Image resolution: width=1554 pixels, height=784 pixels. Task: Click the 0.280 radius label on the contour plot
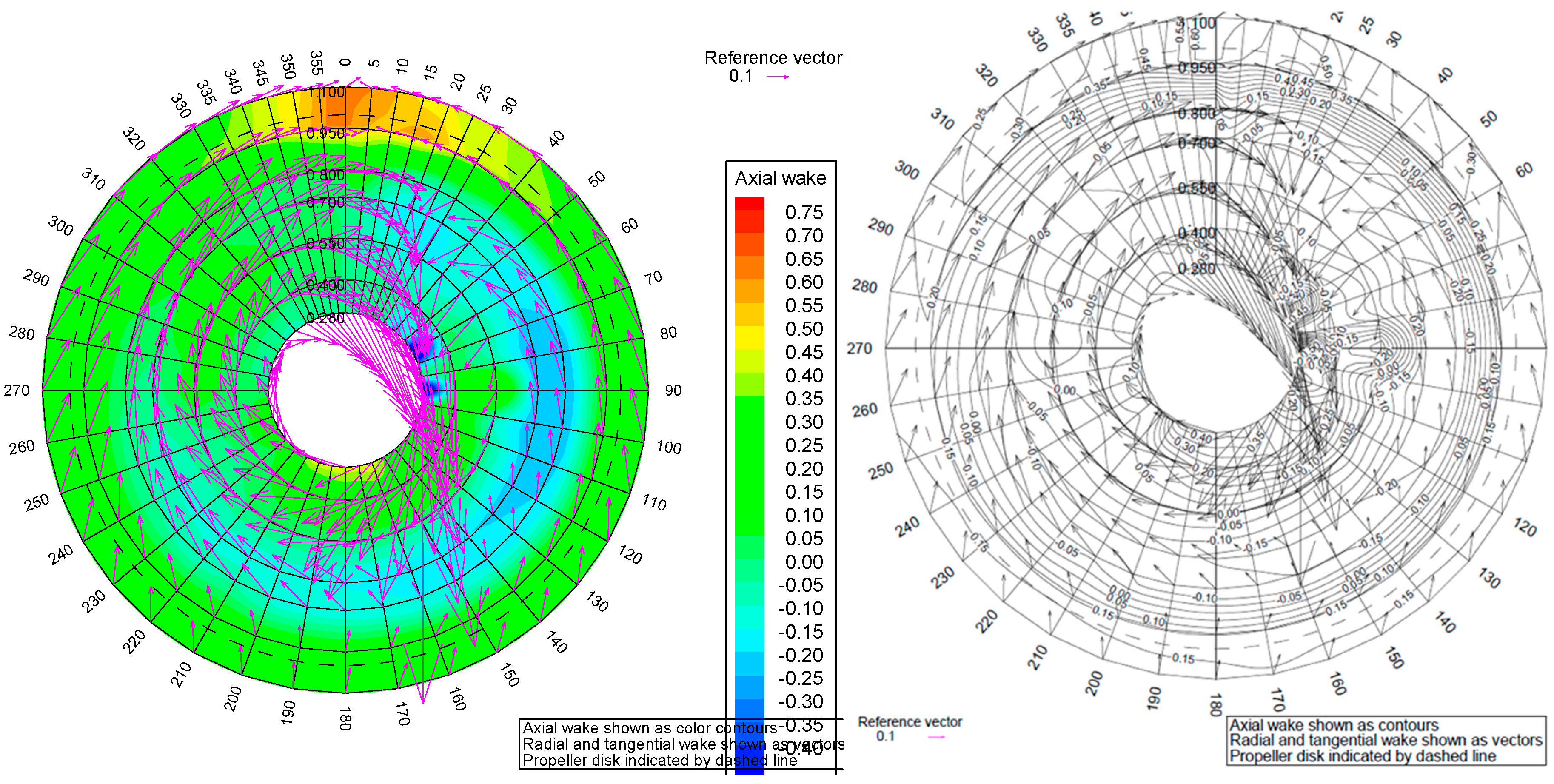1197,268
